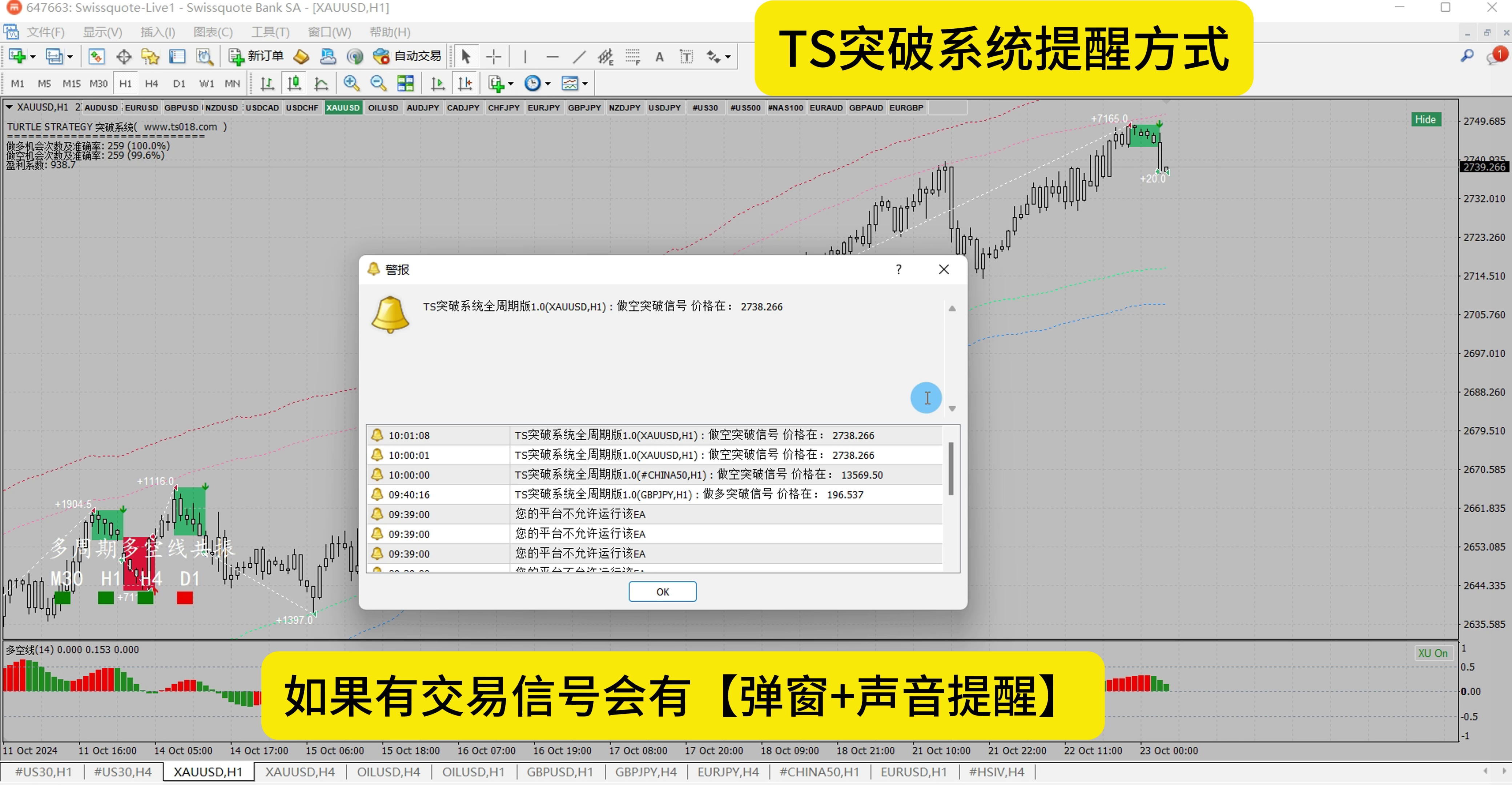This screenshot has width=1512, height=785.
Task: Click the crosshair cursor tool
Action: tap(494, 57)
